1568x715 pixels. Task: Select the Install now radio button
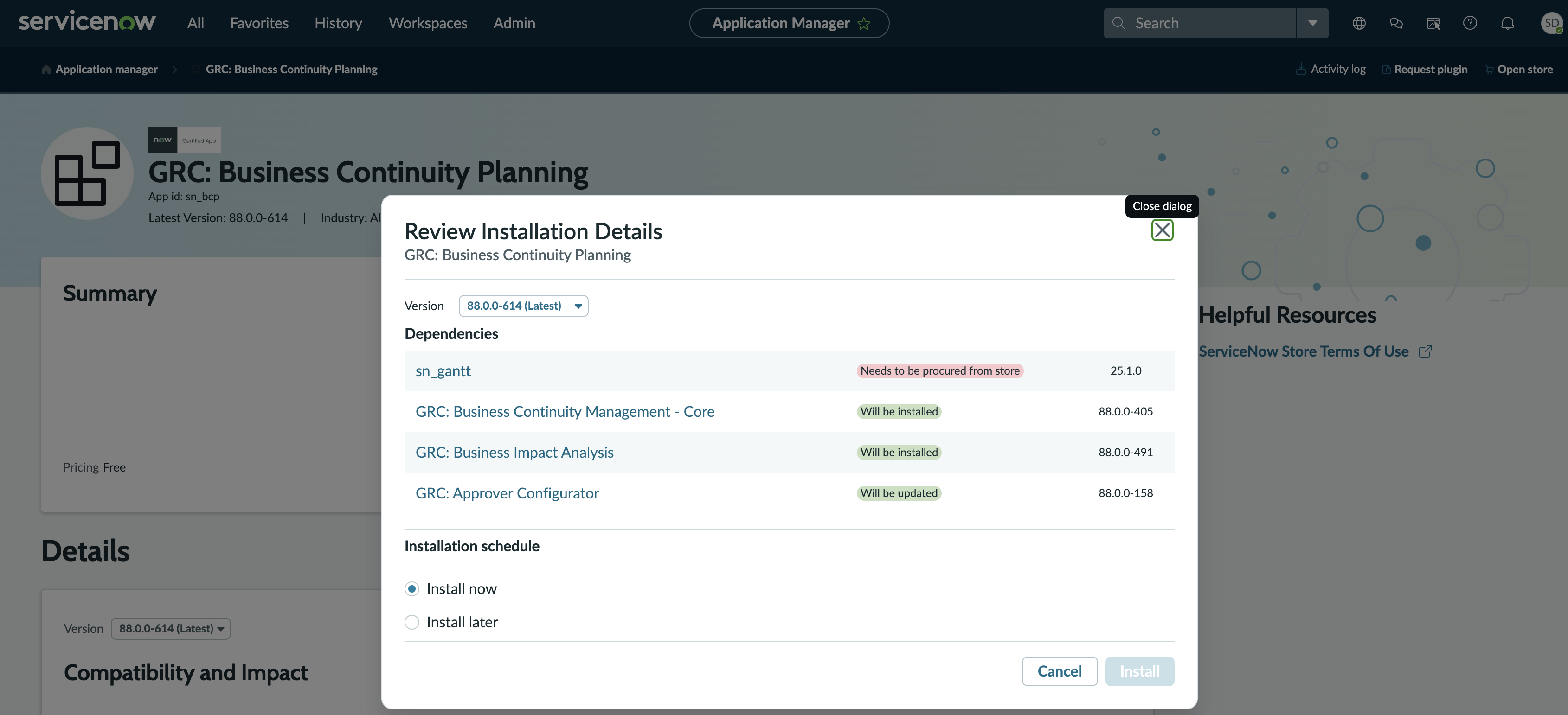411,588
